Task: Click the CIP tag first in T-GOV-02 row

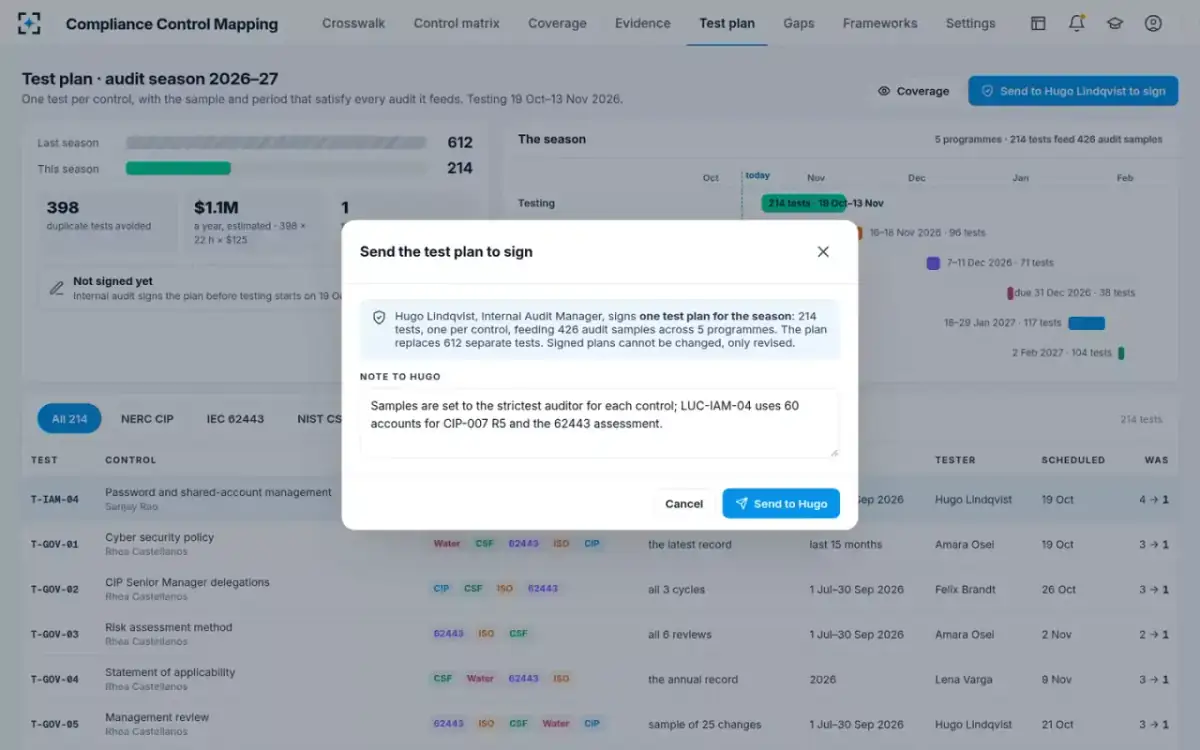Action: [x=441, y=589]
